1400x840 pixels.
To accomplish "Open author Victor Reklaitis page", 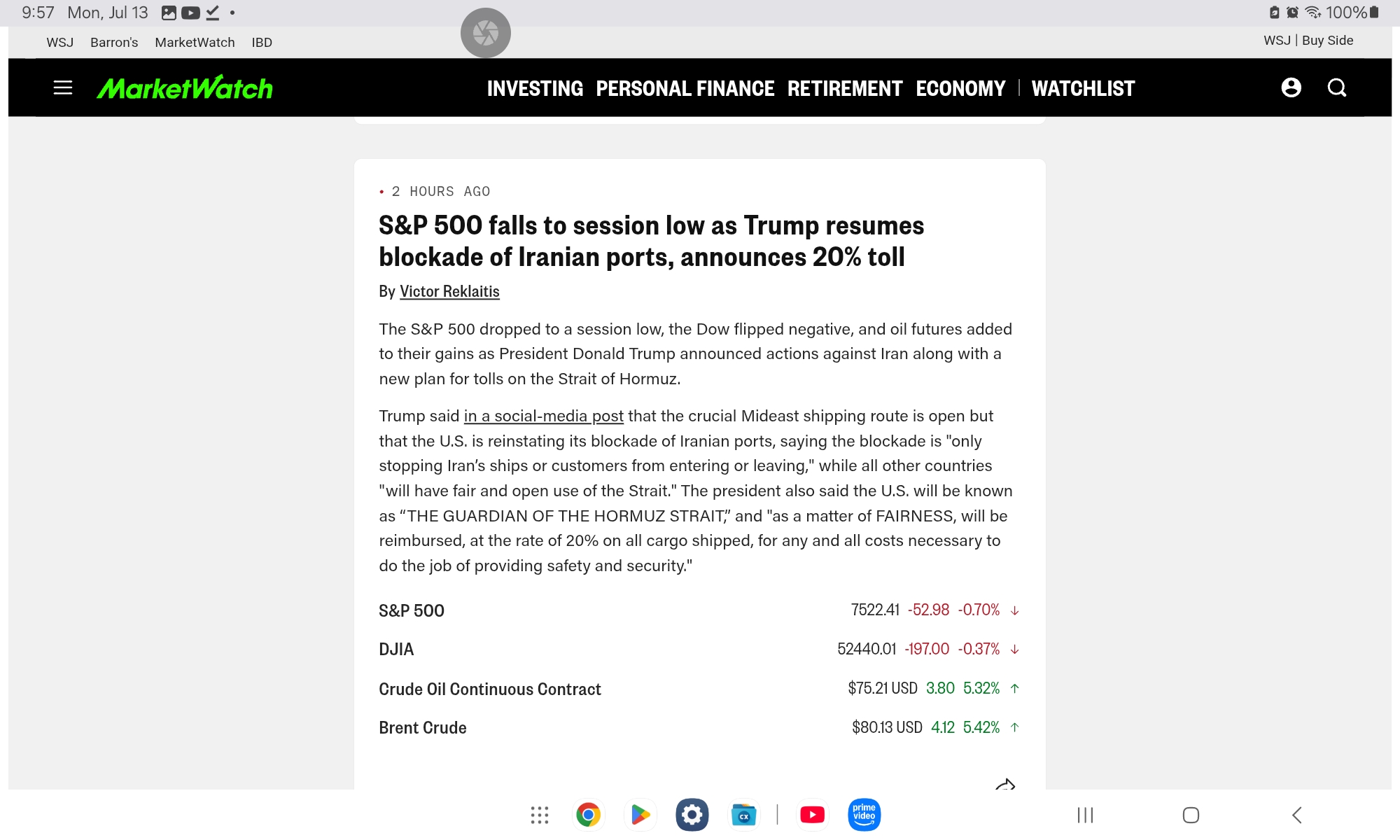I will (x=449, y=291).
